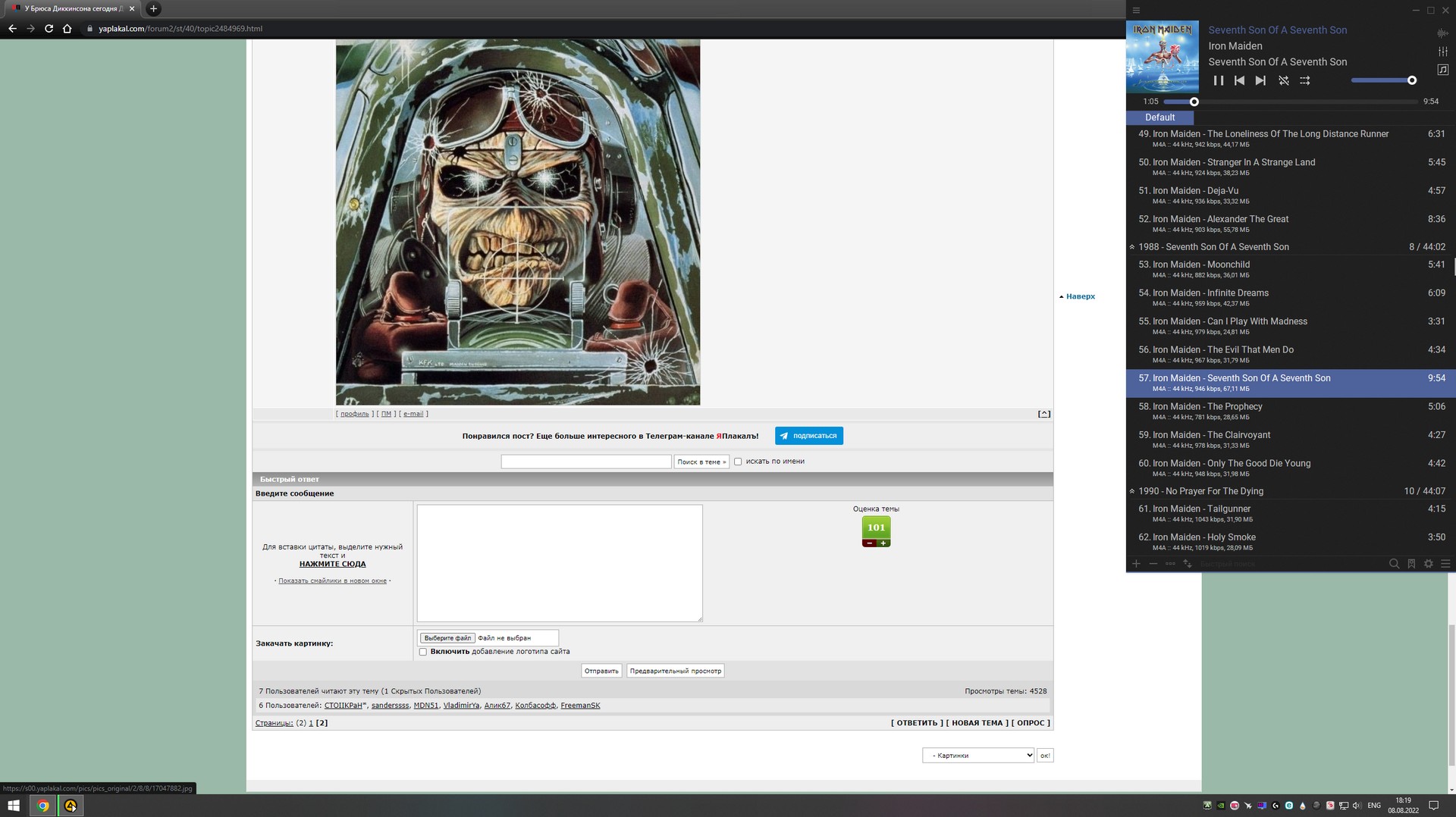Open the music note panel icon in the player
1456x817 pixels.
coord(1442,70)
